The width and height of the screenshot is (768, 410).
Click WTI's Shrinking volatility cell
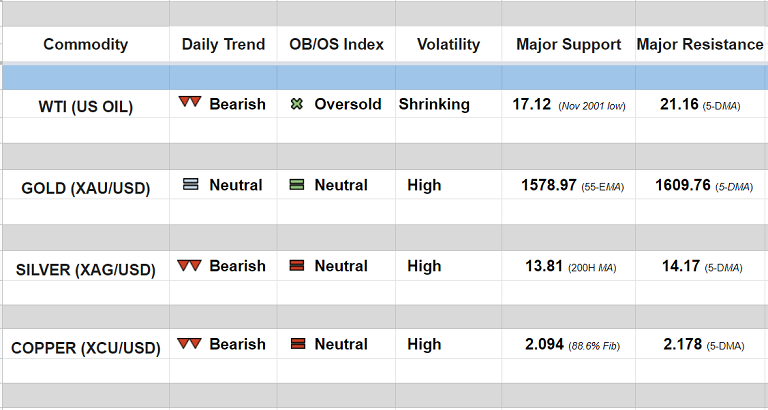(x=434, y=104)
